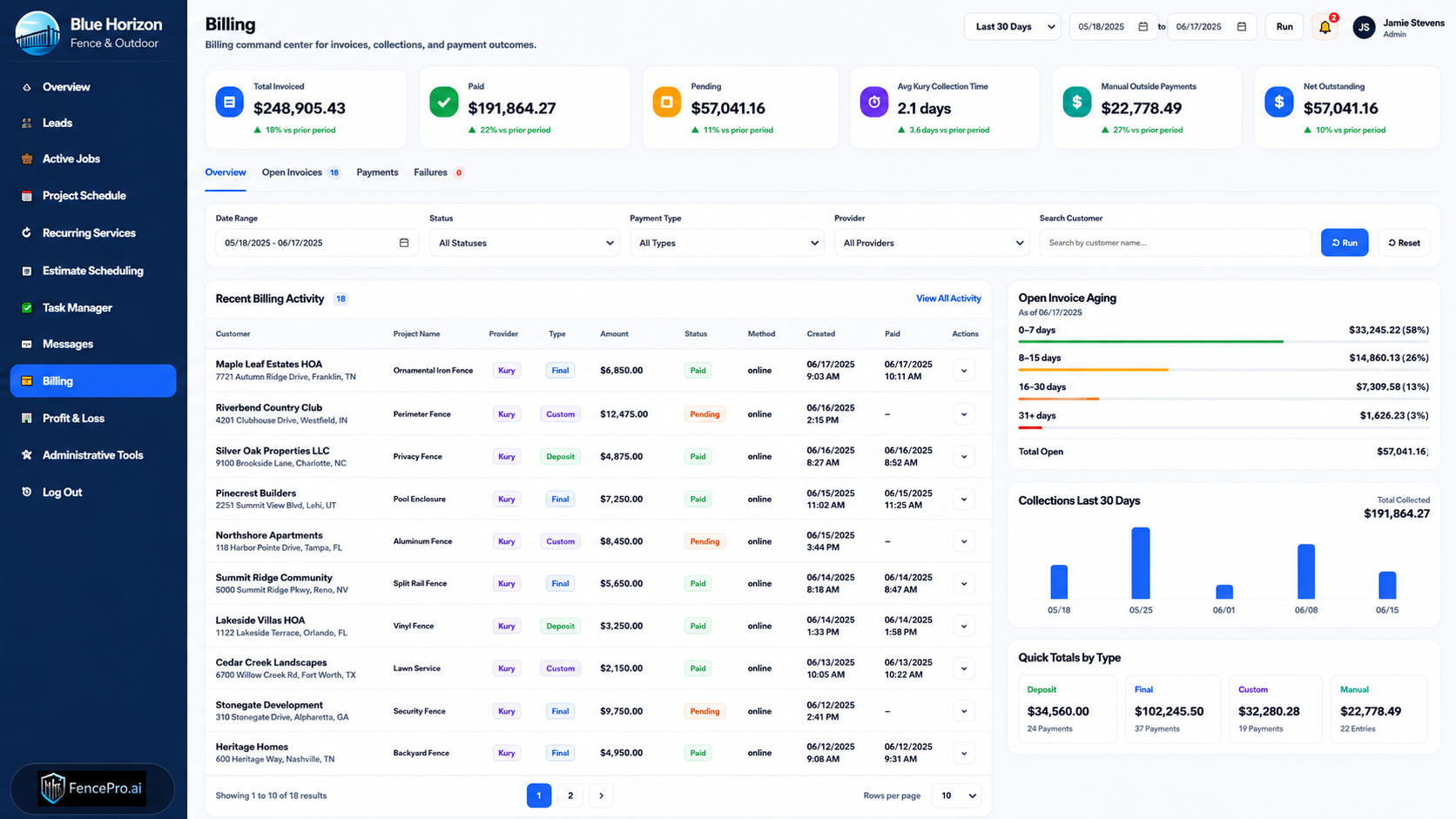Go to results page 2
Image resolution: width=1456 pixels, height=819 pixels.
[570, 796]
